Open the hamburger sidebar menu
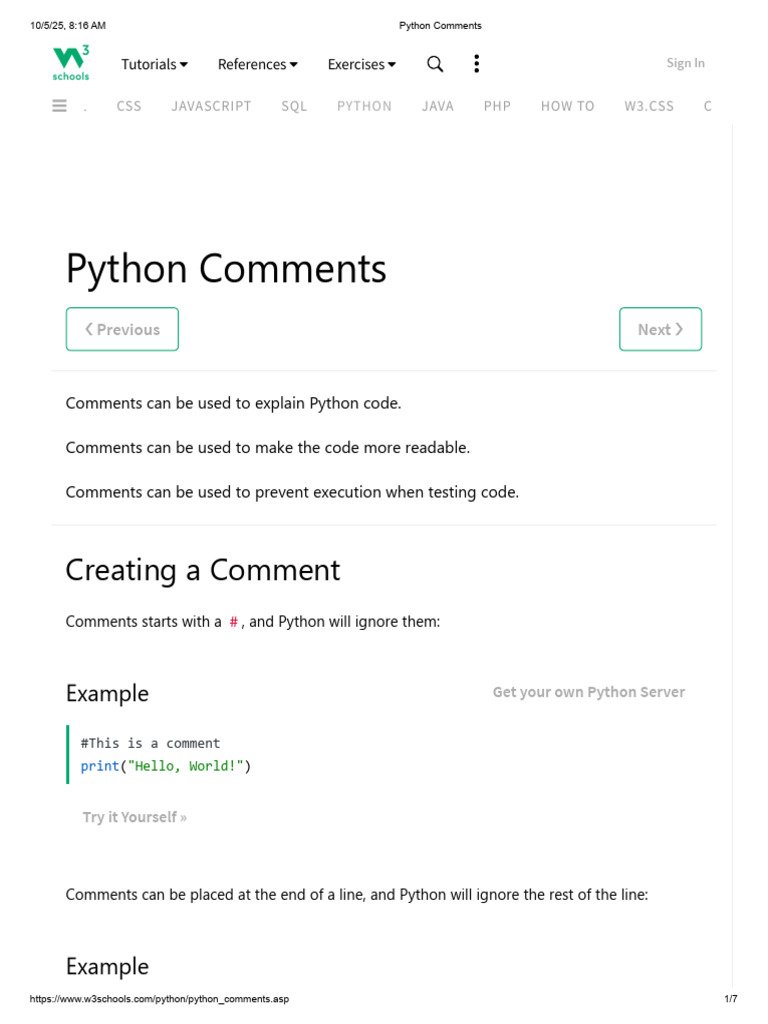Image resolution: width=768 pixels, height=1024 pixels. point(60,106)
